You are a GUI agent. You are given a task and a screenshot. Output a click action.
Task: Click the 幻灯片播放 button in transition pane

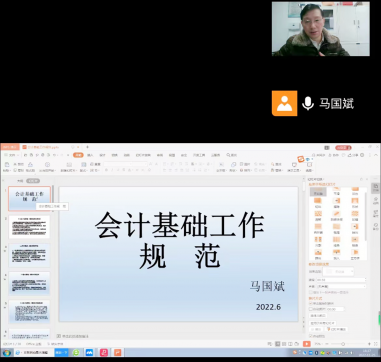coord(337,329)
